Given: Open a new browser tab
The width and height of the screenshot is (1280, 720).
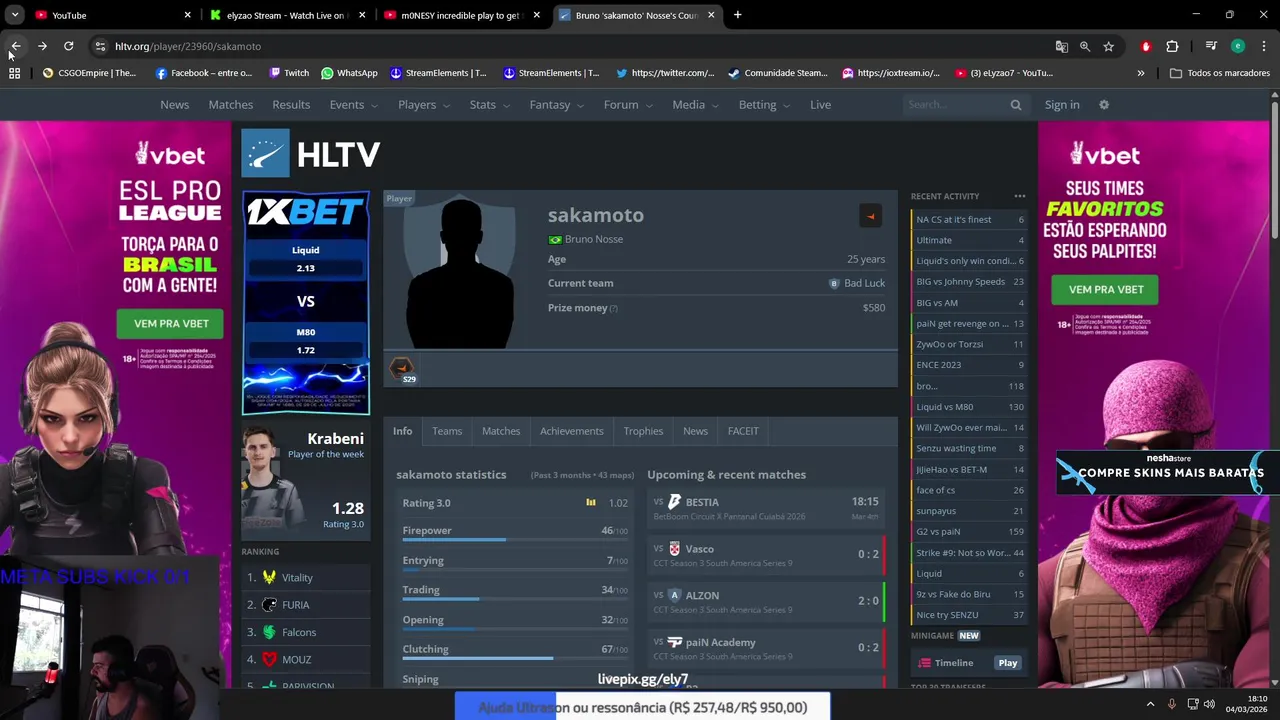Looking at the screenshot, I should pos(737,15).
